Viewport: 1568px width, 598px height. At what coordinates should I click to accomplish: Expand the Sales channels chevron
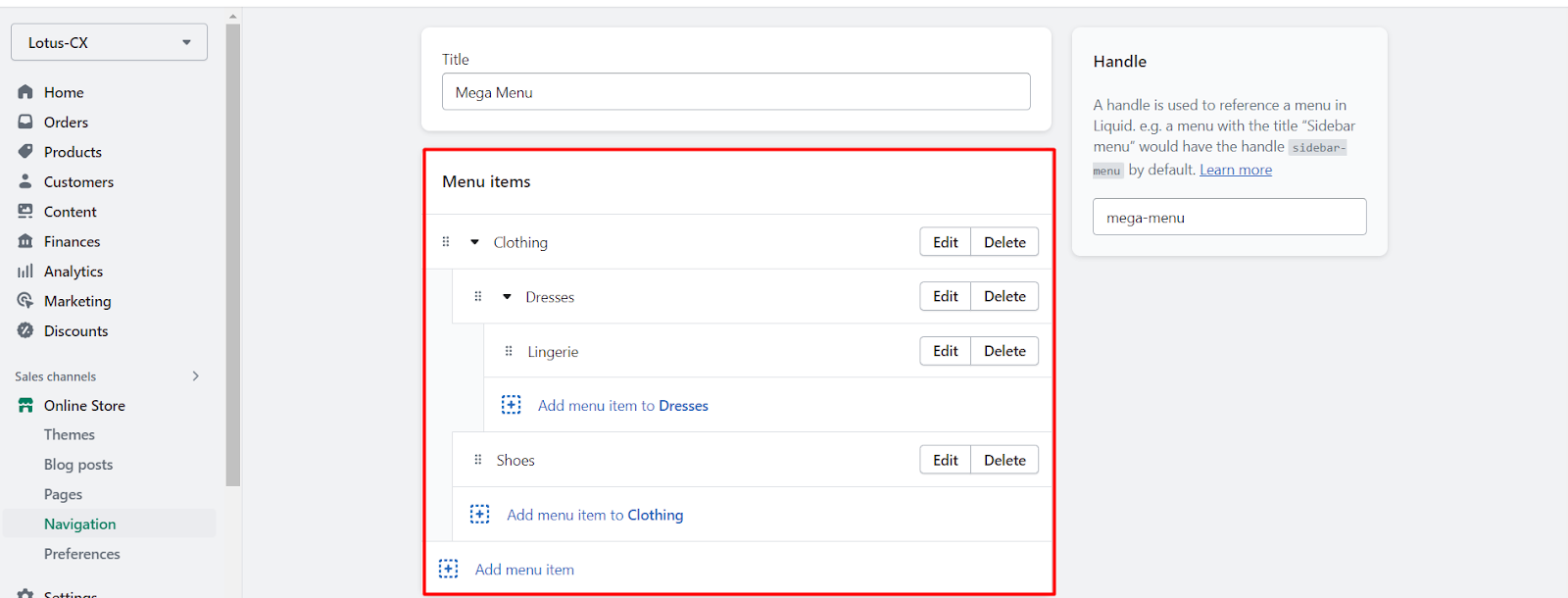point(196,376)
